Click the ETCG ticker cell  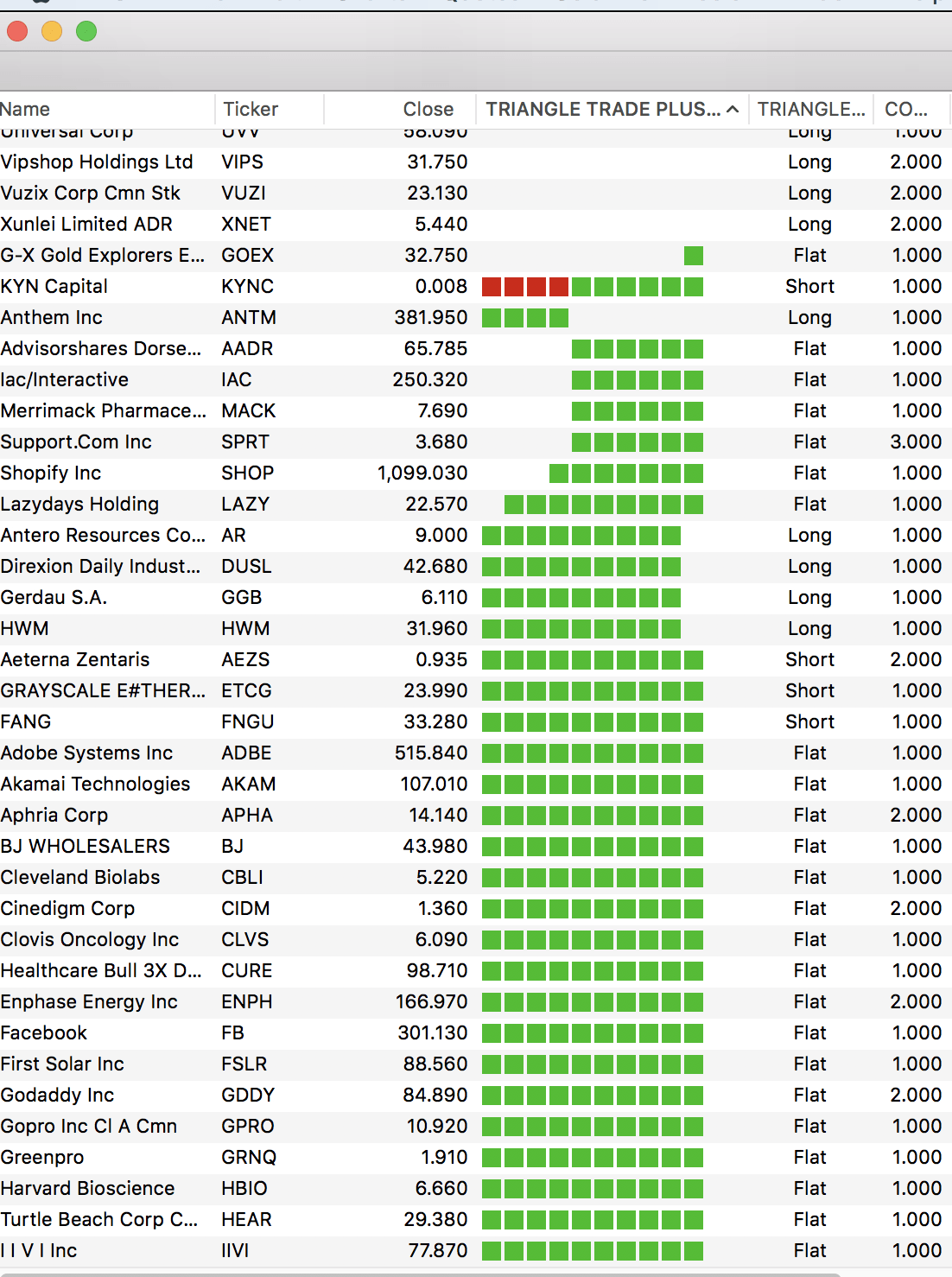pos(247,691)
